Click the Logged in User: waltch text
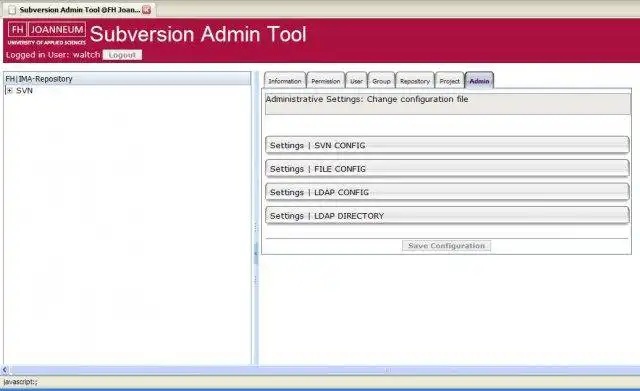The height and width of the screenshot is (391, 640). [x=53, y=55]
